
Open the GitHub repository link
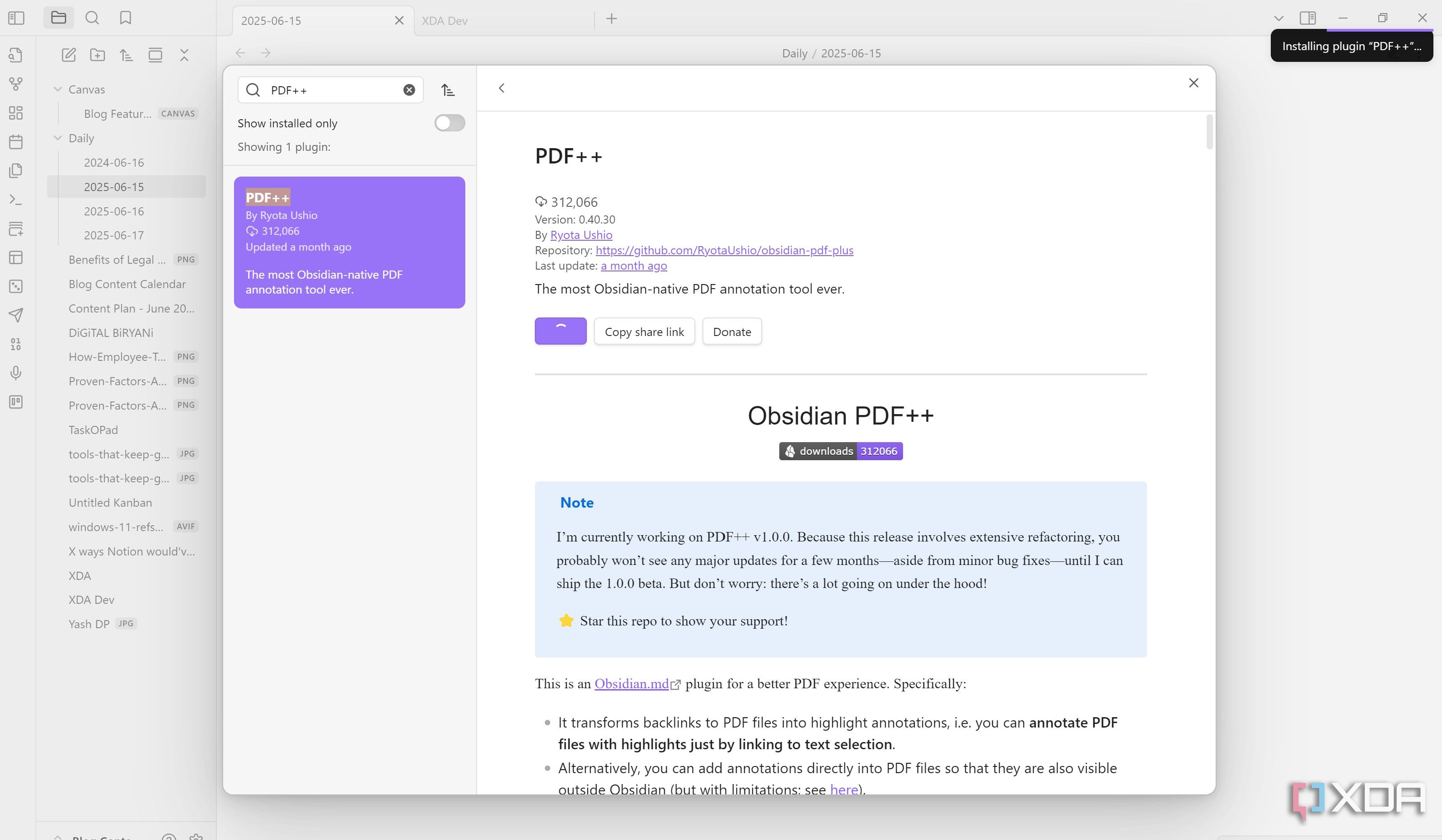pos(725,250)
